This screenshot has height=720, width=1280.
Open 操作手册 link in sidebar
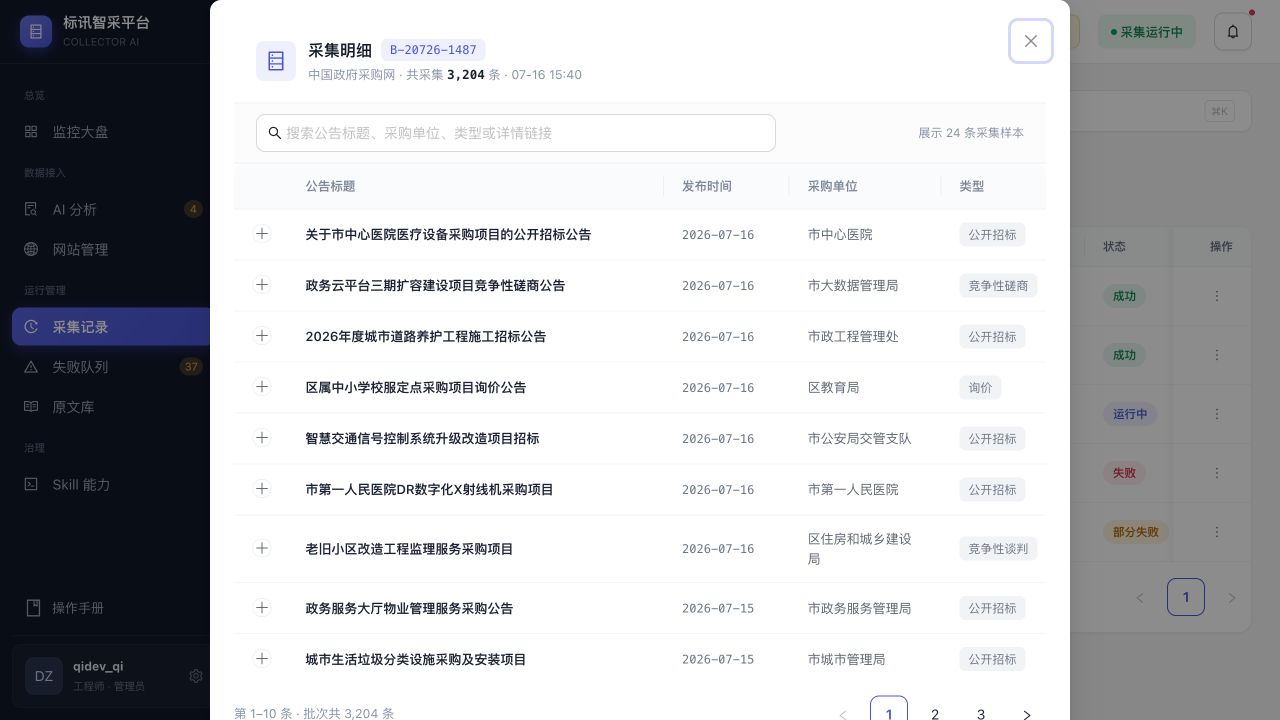[111, 608]
